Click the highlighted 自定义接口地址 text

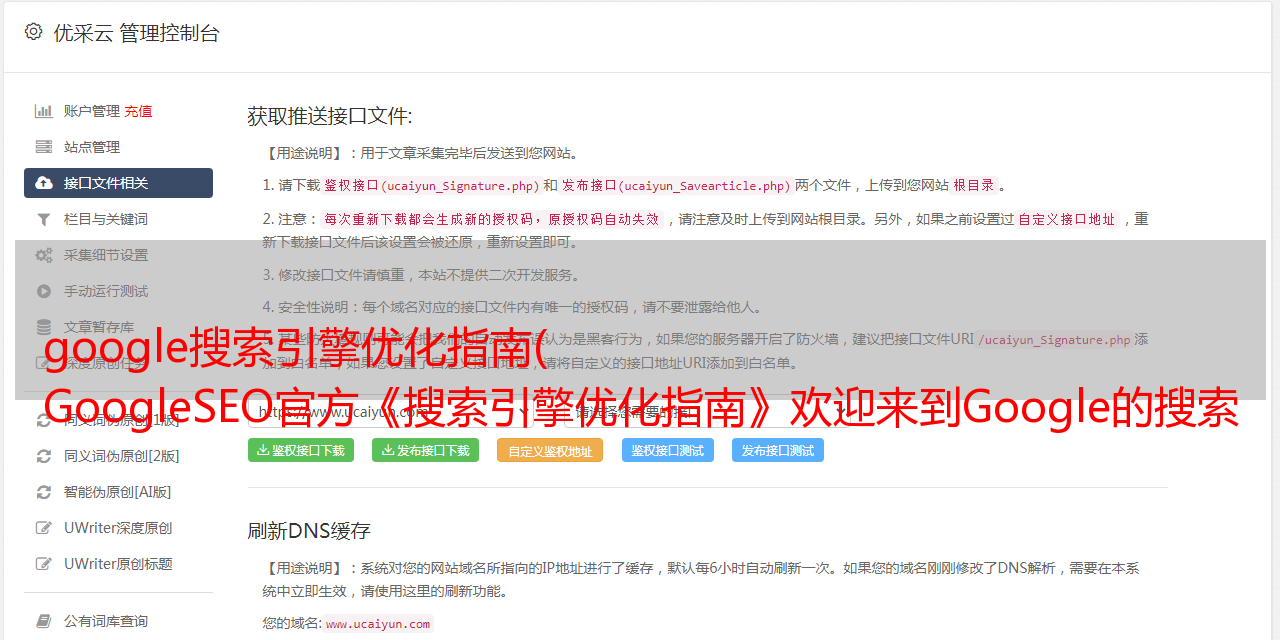(1067, 219)
